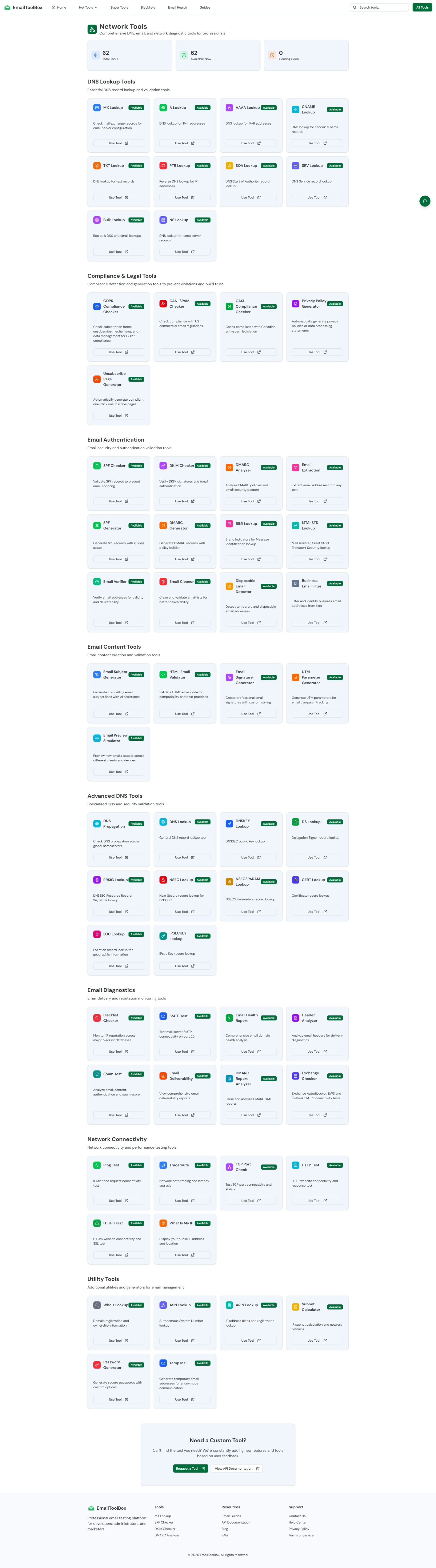Click the CAN-SPAM Checker card icon
The image size is (436, 1568).
163,304
